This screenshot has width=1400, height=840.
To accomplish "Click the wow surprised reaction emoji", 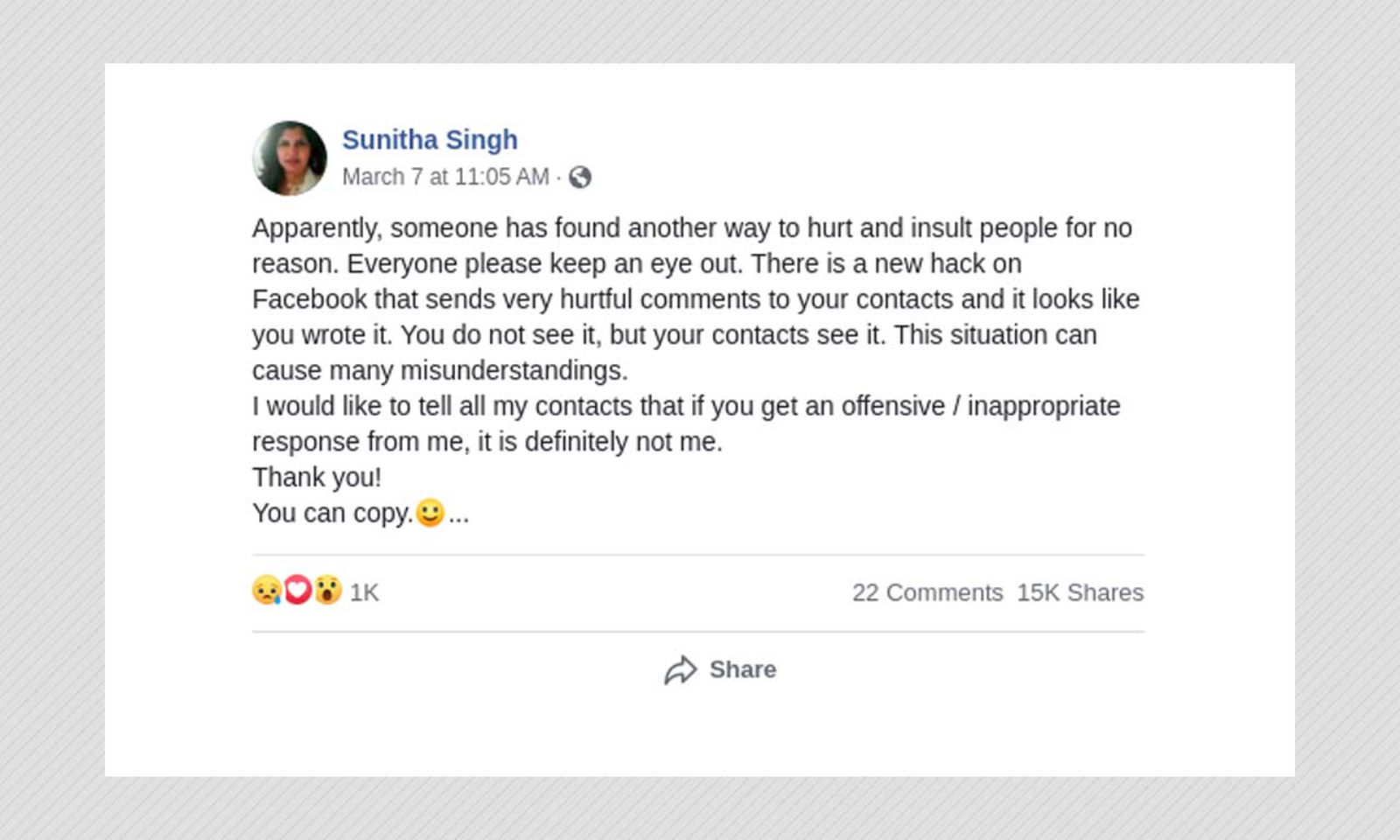I will pos(328,591).
